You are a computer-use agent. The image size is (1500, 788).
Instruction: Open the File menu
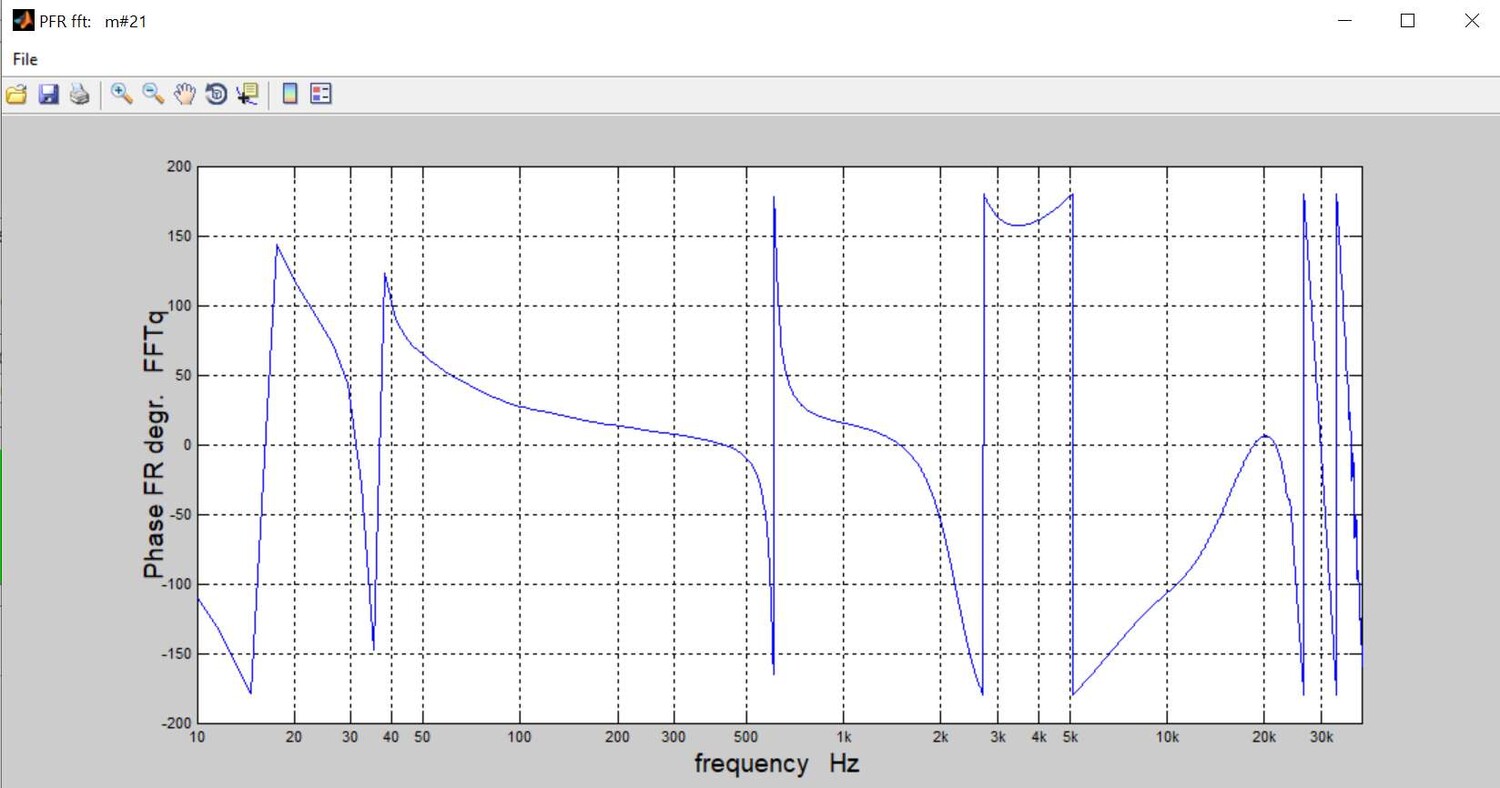(25, 59)
